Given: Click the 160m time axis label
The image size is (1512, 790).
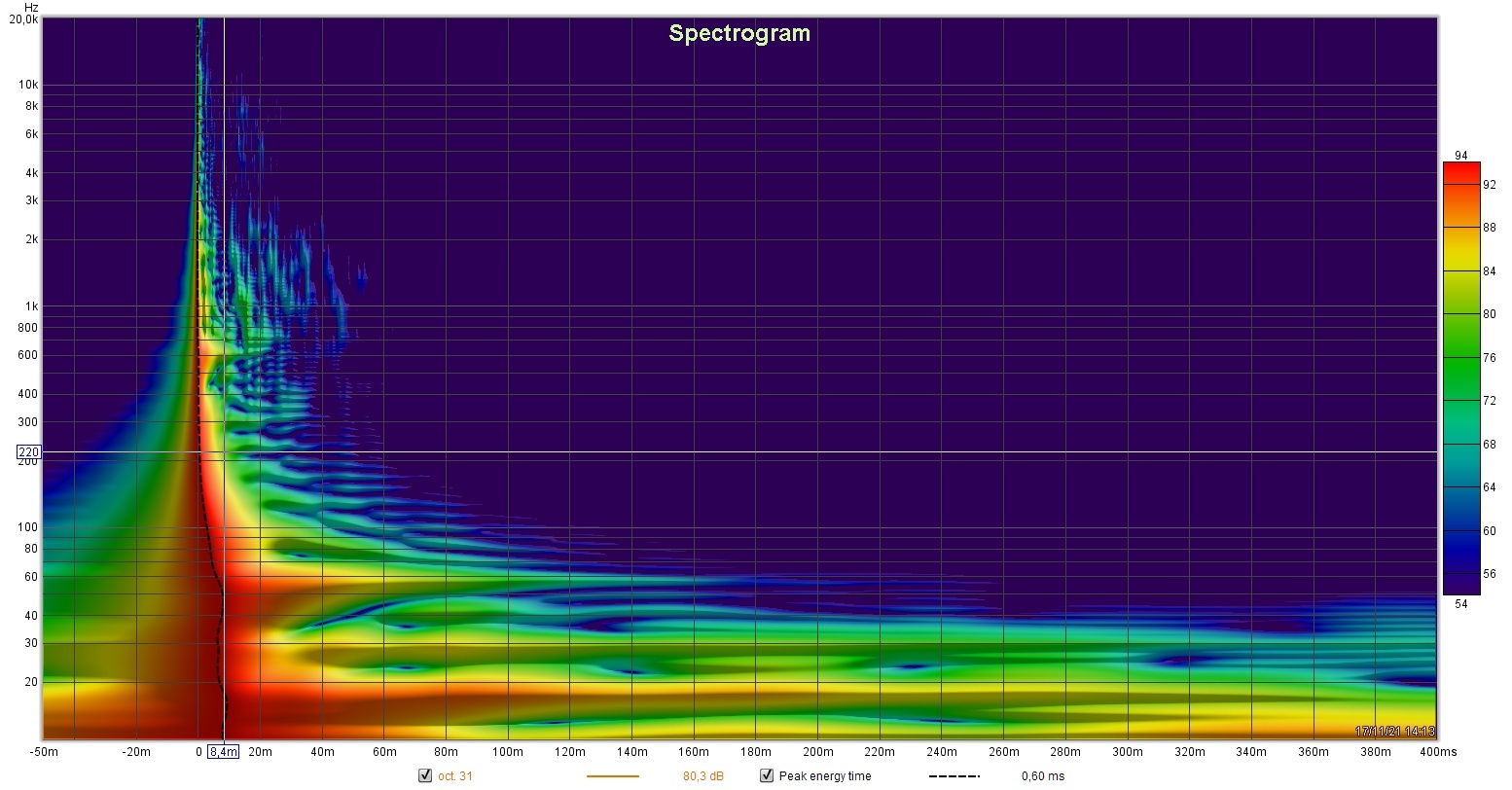Looking at the screenshot, I should 694,752.
